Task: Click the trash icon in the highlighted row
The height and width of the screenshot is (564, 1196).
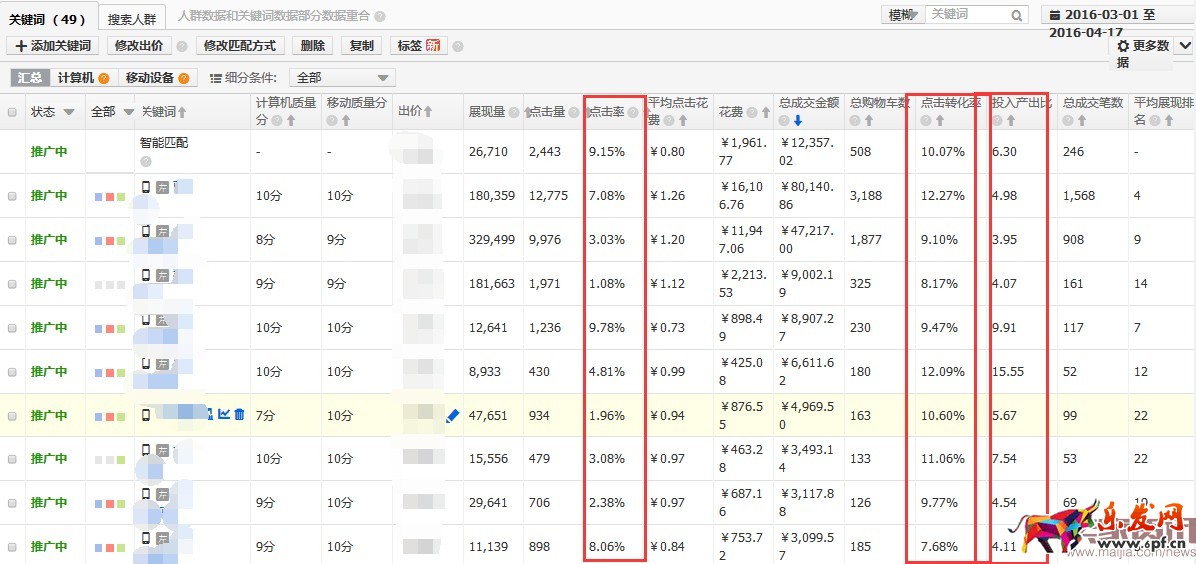Action: (x=239, y=414)
